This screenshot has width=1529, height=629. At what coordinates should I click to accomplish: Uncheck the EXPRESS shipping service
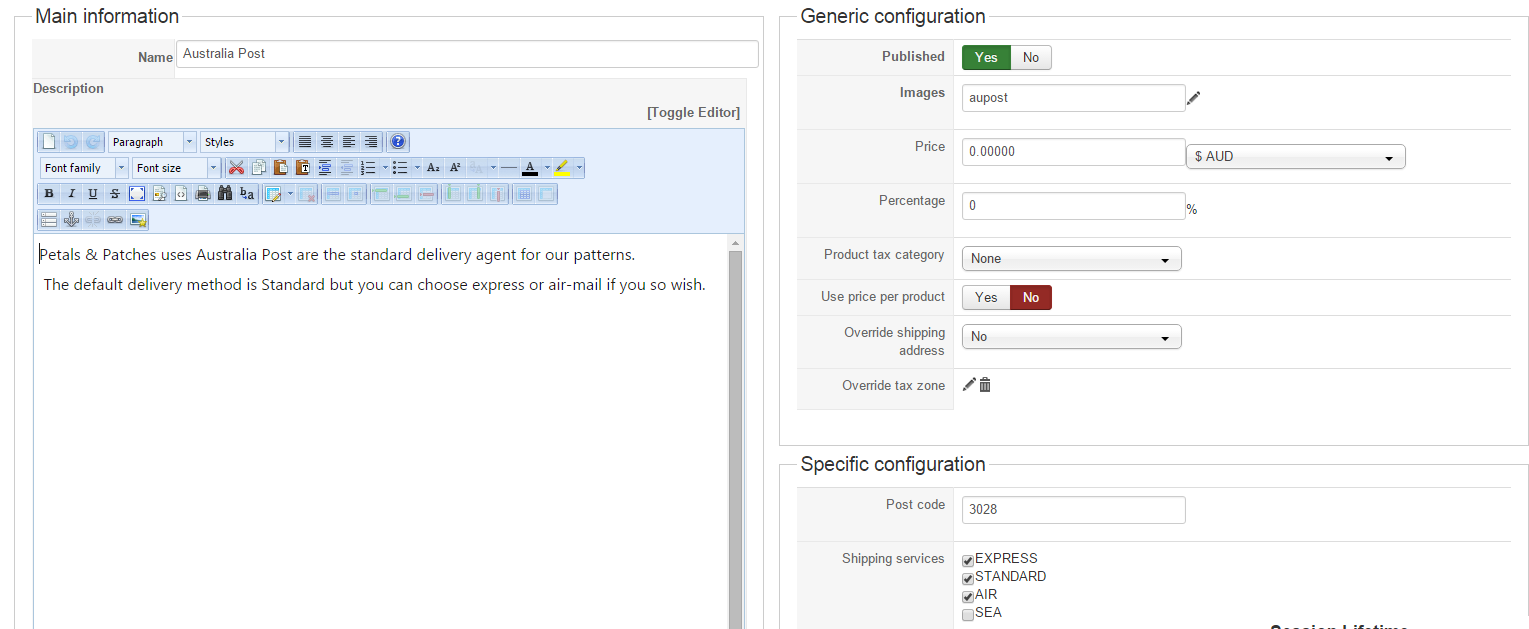coord(968,560)
